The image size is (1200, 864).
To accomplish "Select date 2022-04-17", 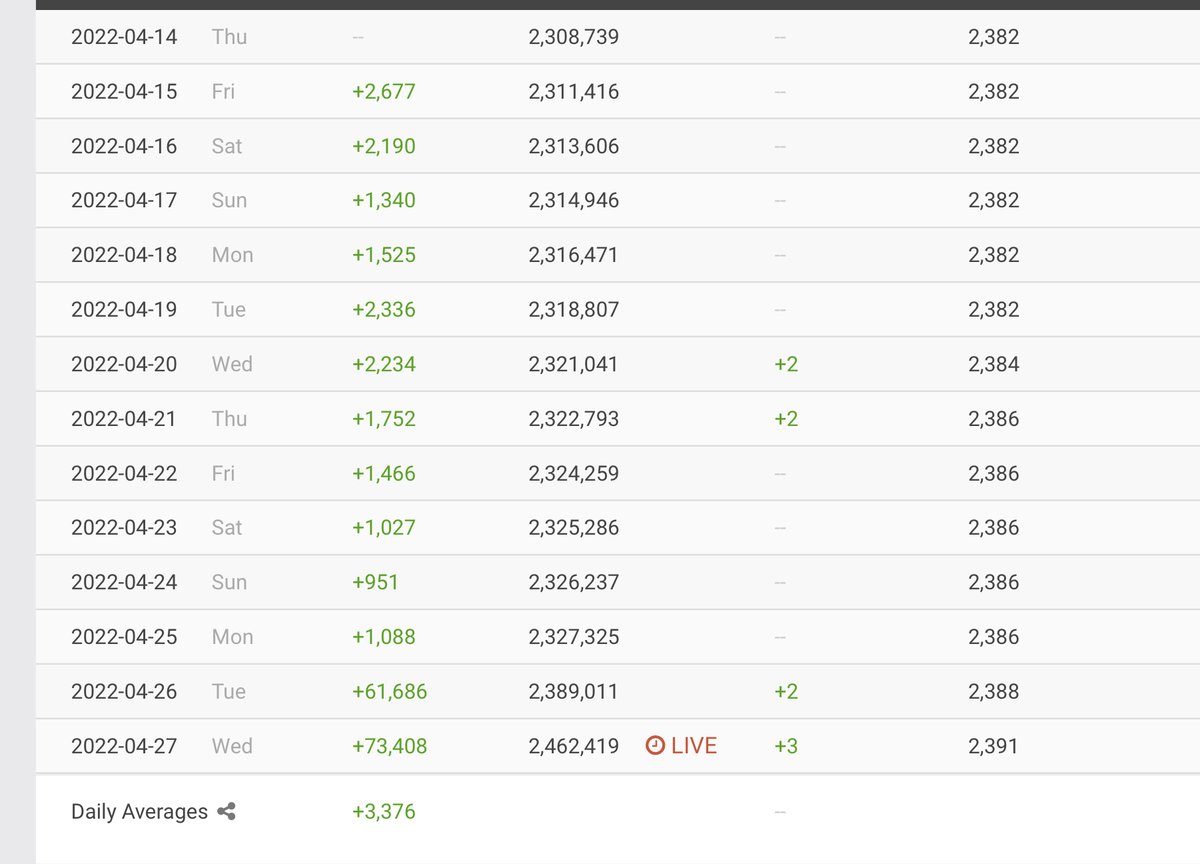I will pos(124,201).
